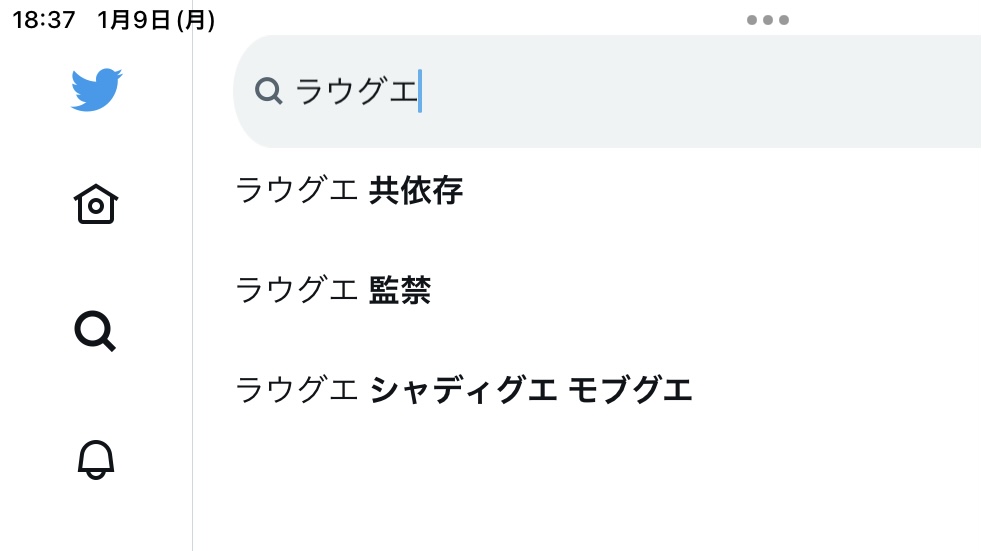981x551 pixels.
Task: Click the bold word 監禁
Action: (400, 290)
